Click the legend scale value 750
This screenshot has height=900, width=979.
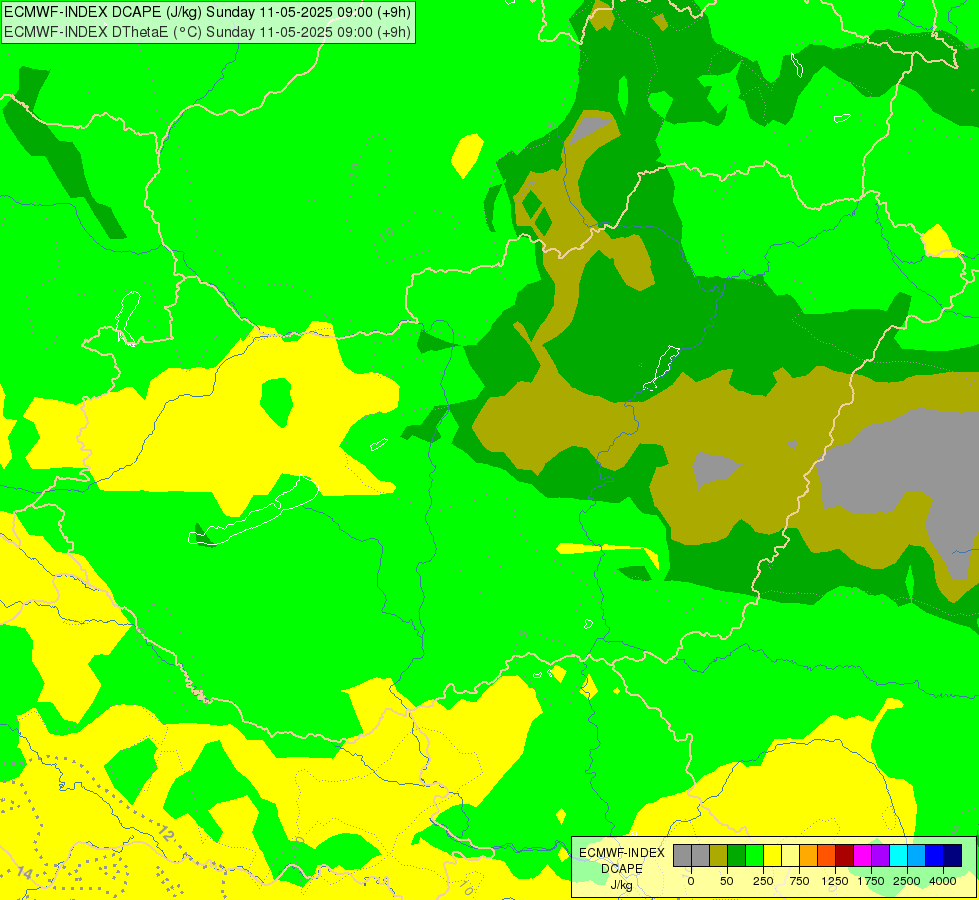coord(799,881)
